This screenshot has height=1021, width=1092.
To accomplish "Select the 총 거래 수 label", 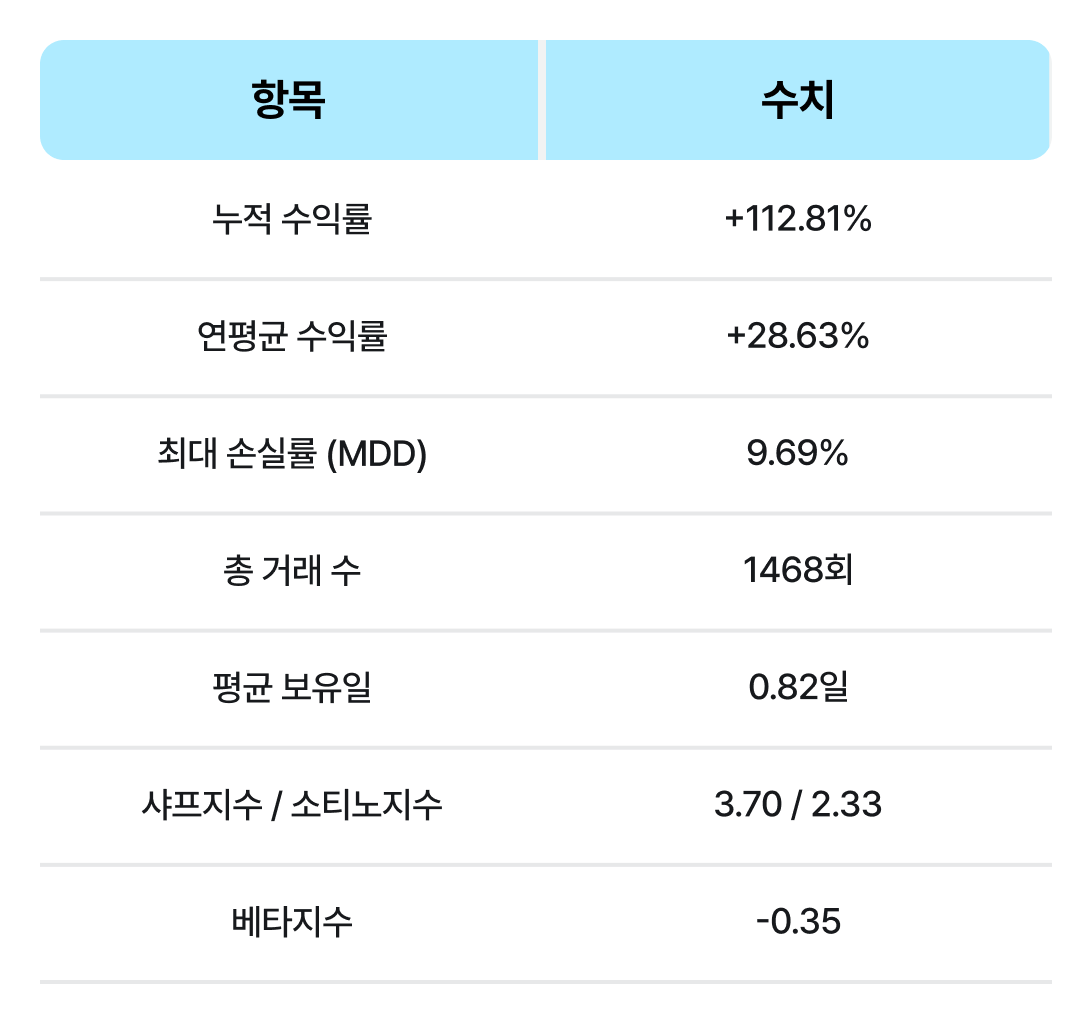I will (x=292, y=570).
